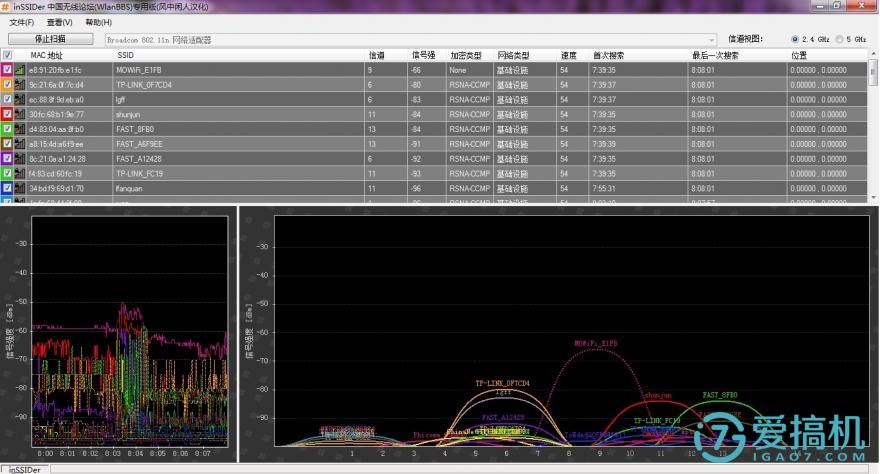Click the inSSIDer app icon in title bar

6,7
